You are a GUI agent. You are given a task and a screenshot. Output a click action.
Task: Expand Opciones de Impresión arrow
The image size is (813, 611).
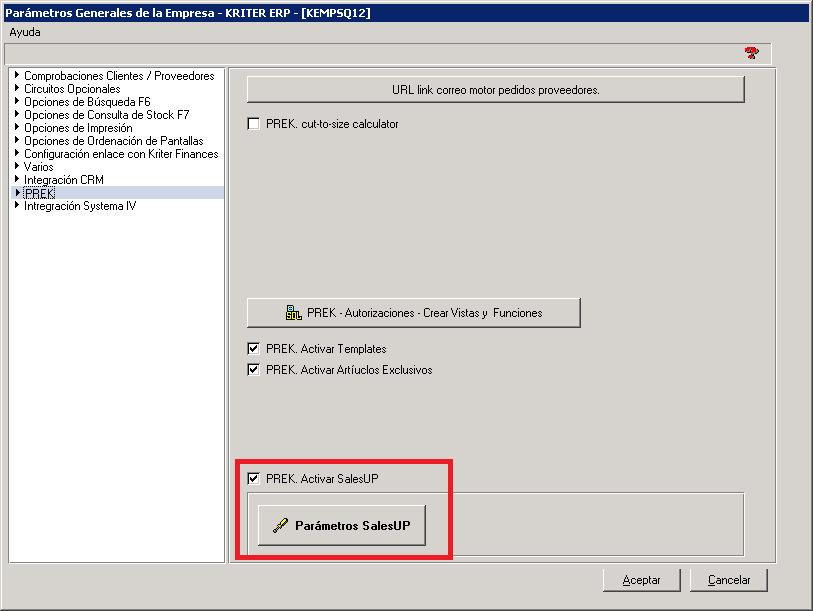[17, 127]
